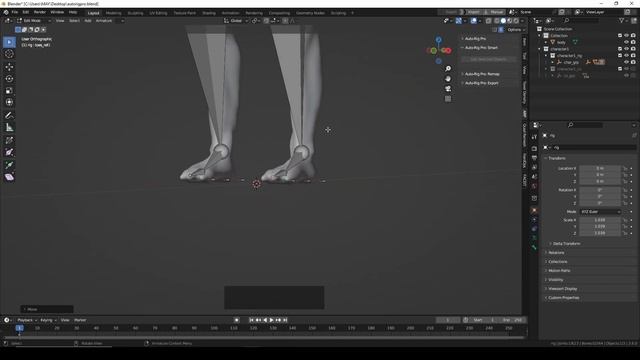Expand the Relations section

click(x=556, y=253)
